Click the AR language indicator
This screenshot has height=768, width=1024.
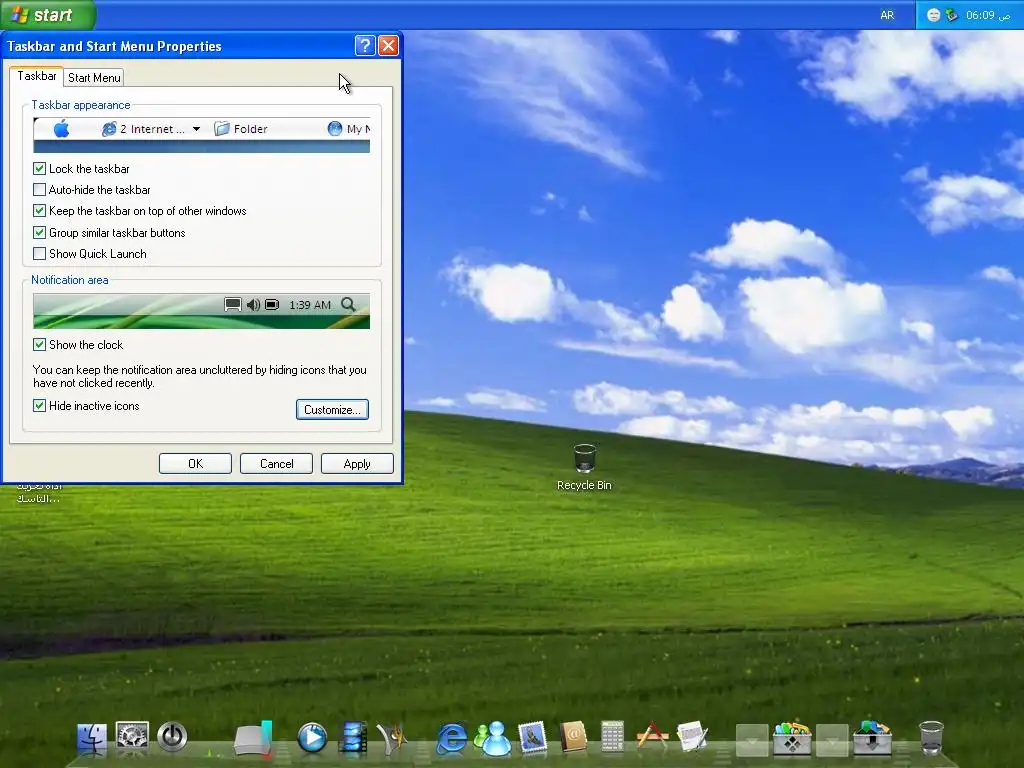887,15
